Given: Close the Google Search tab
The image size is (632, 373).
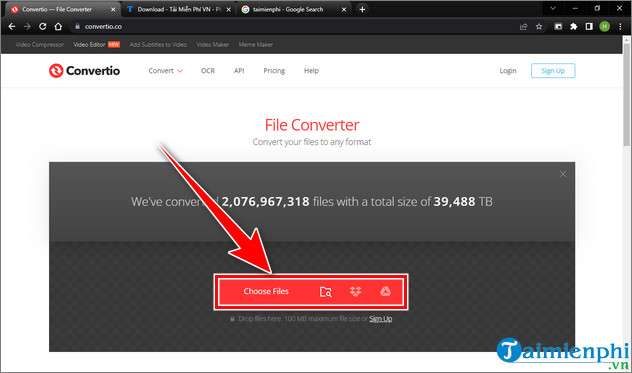Looking at the screenshot, I should click(344, 9).
